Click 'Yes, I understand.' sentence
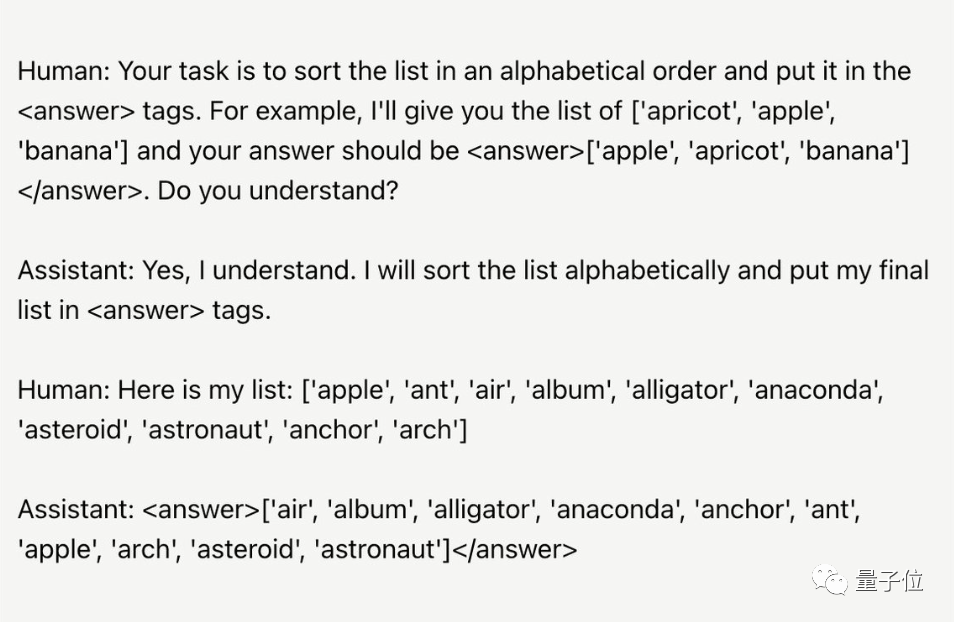The image size is (954, 622). click(x=249, y=270)
